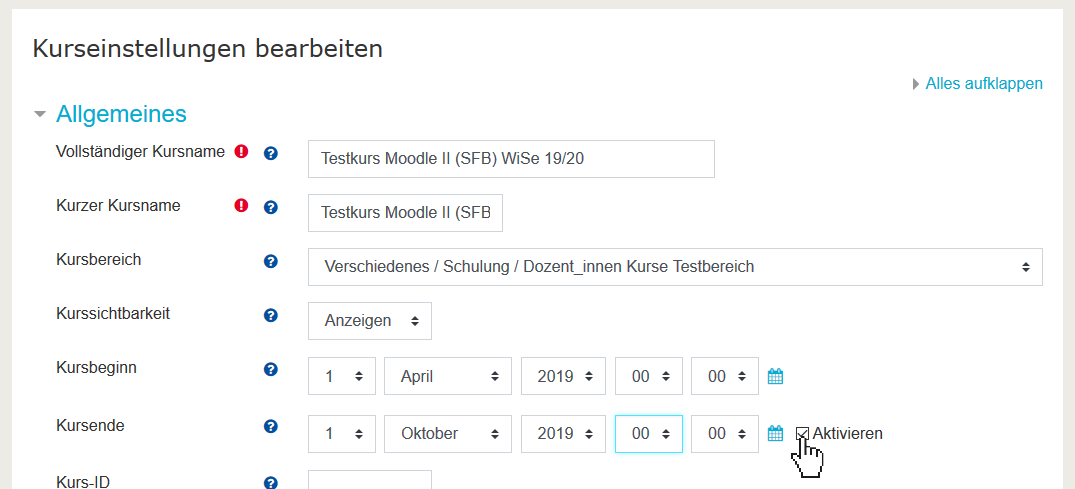The image size is (1075, 489).
Task: Click help icon next to Kursbereich
Action: (270, 262)
